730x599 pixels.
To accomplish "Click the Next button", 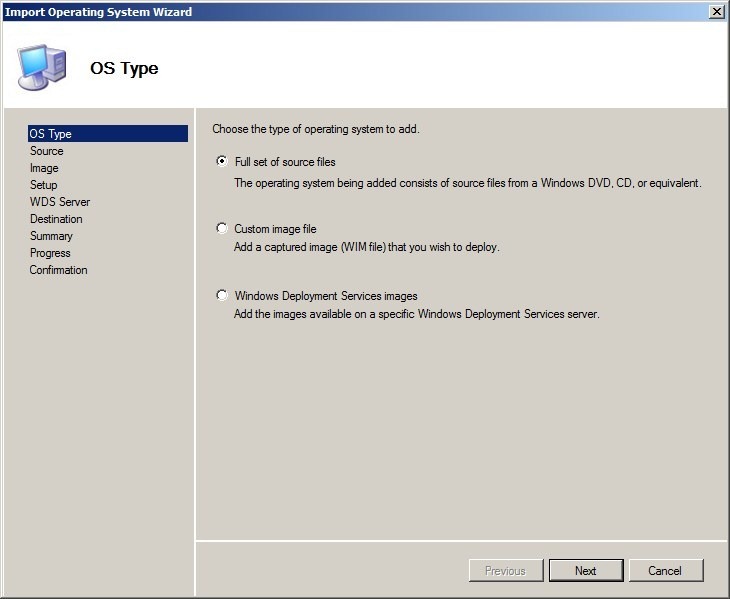I will (x=586, y=571).
